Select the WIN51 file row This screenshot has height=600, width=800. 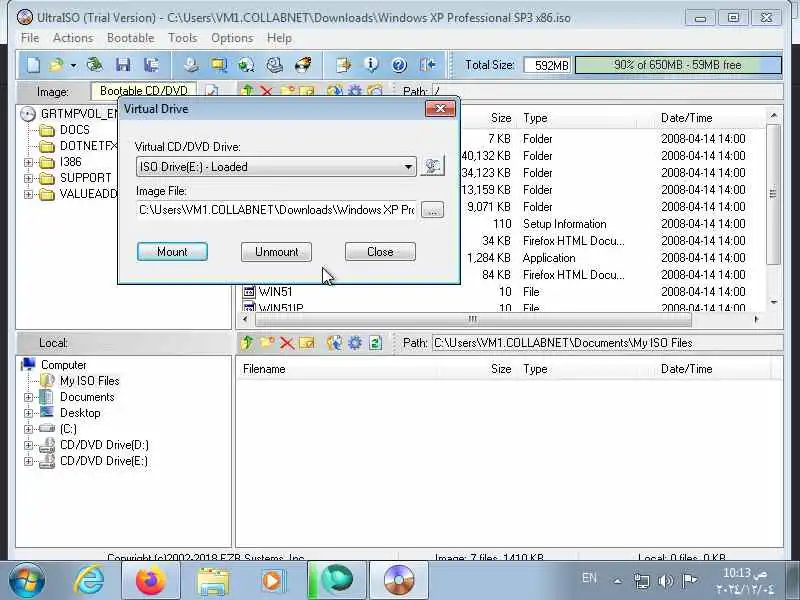coord(275,291)
